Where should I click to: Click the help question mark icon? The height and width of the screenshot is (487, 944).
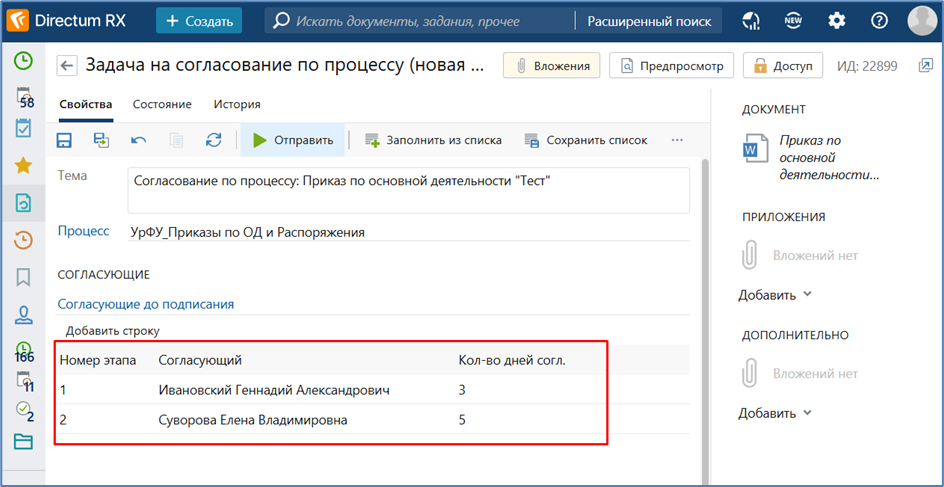click(879, 21)
